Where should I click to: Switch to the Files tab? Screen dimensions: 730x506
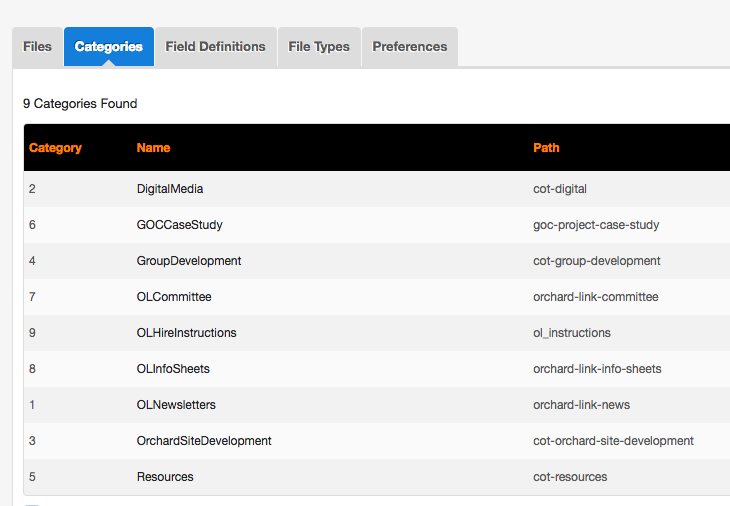(37, 47)
